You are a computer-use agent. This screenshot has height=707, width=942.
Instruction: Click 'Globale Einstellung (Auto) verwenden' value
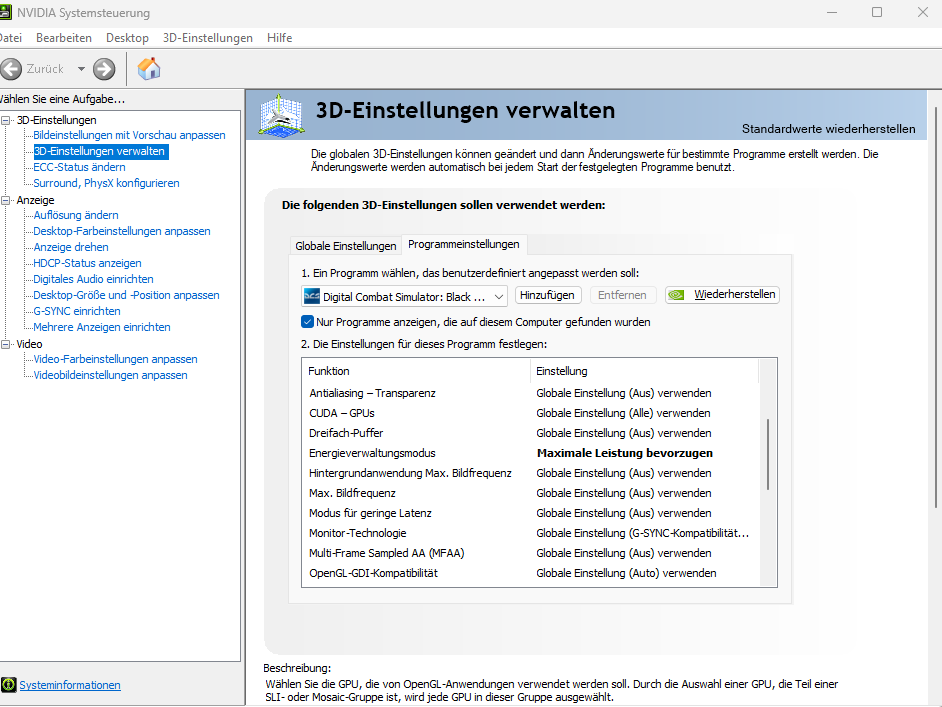pyautogui.click(x=626, y=573)
